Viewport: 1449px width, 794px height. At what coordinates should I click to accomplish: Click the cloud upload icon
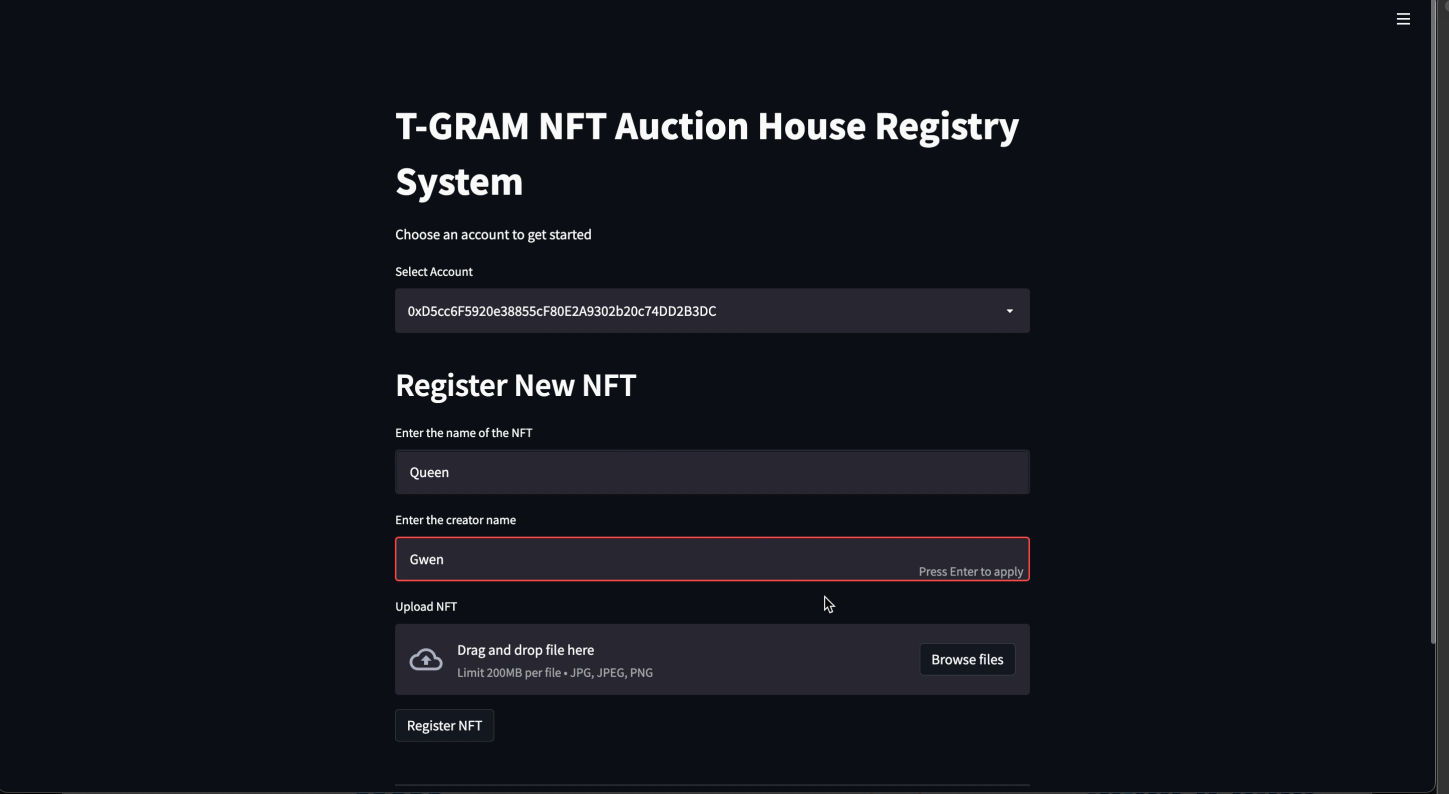coord(426,660)
